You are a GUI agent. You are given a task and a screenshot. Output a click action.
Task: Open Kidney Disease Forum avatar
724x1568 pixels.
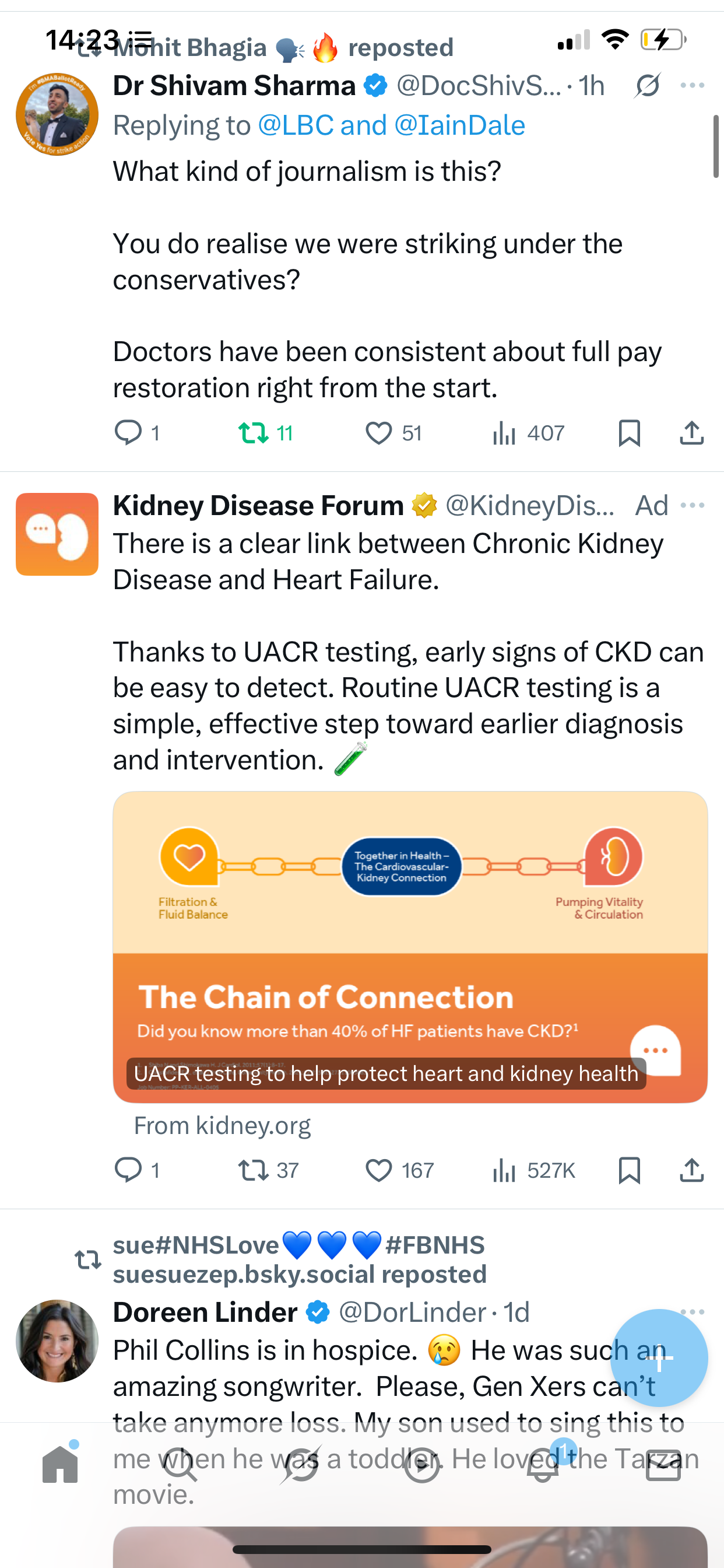click(57, 534)
